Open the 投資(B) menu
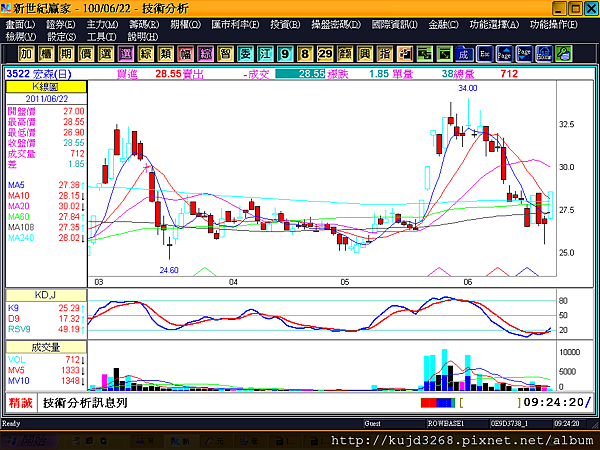 point(285,24)
